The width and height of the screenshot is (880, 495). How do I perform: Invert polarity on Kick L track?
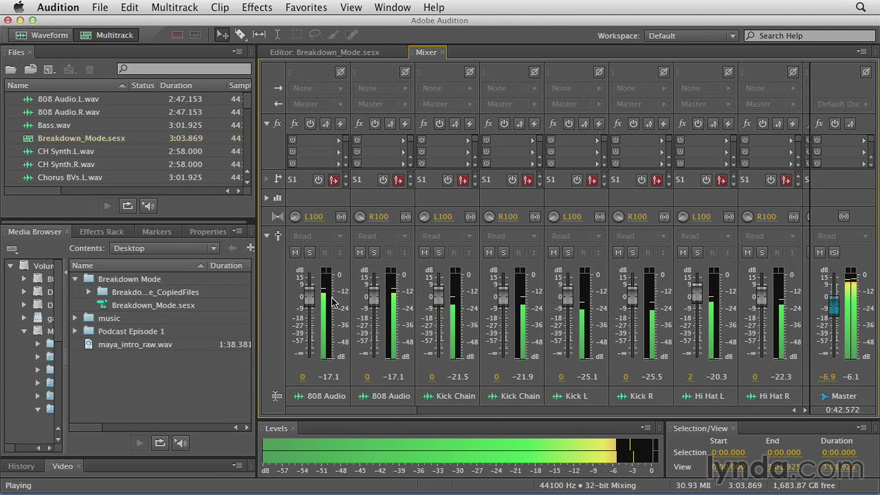[599, 72]
